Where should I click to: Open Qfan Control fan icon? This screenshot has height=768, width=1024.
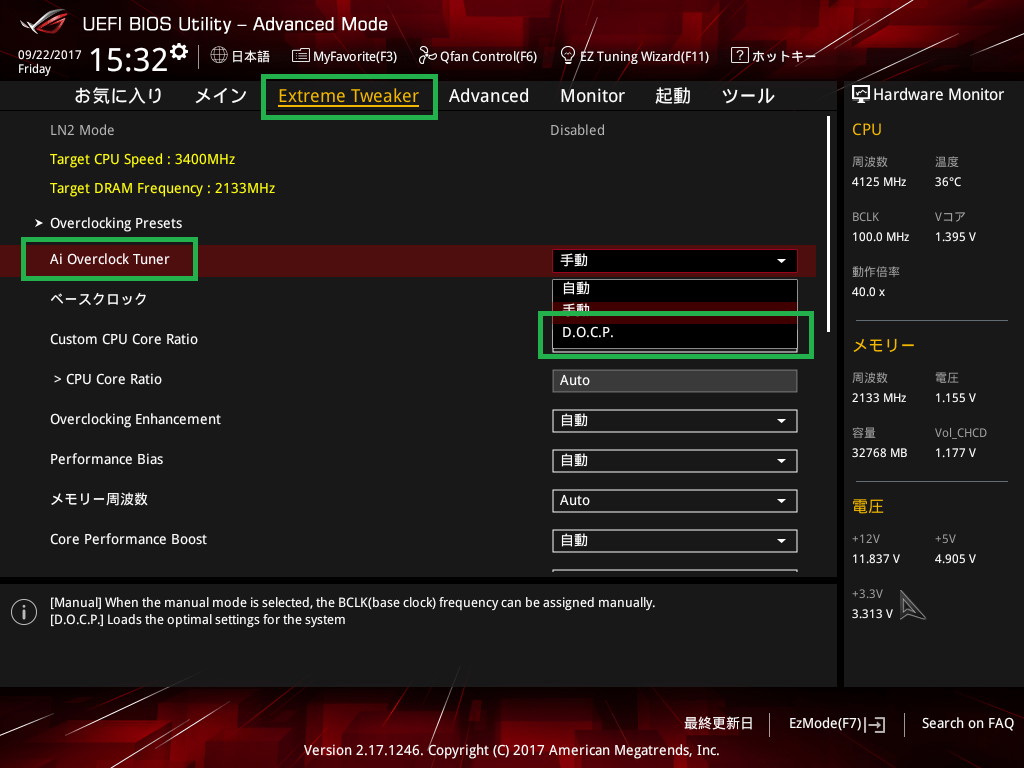(427, 56)
